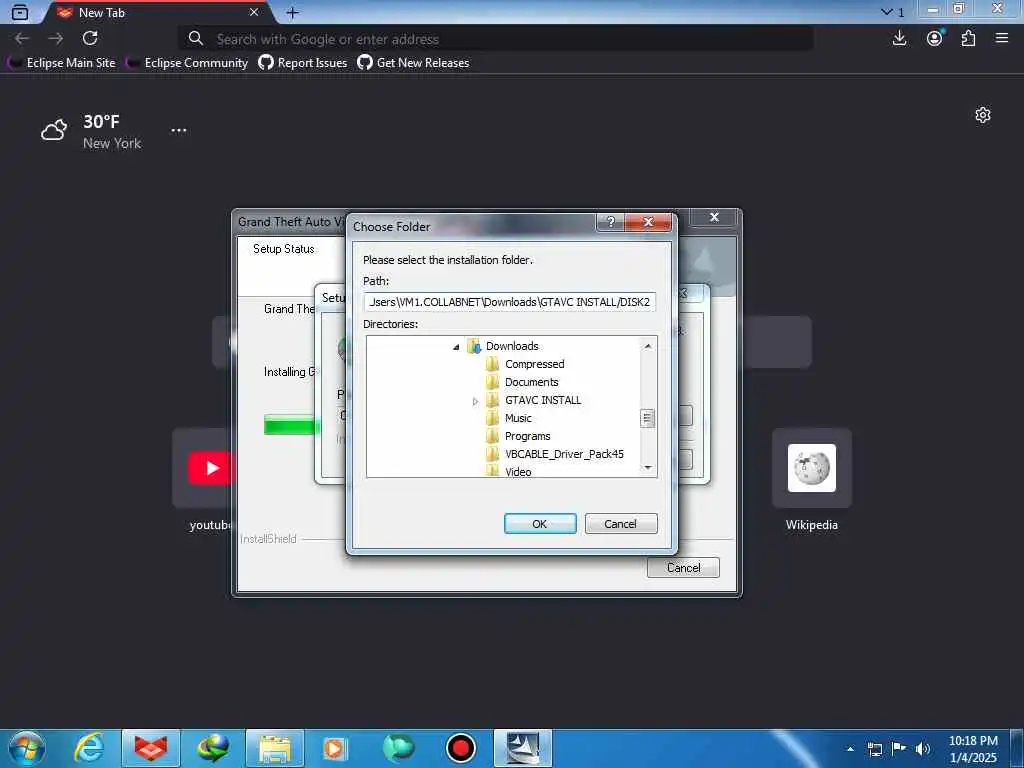Select the GTAVC INSTALL folder

click(x=543, y=400)
